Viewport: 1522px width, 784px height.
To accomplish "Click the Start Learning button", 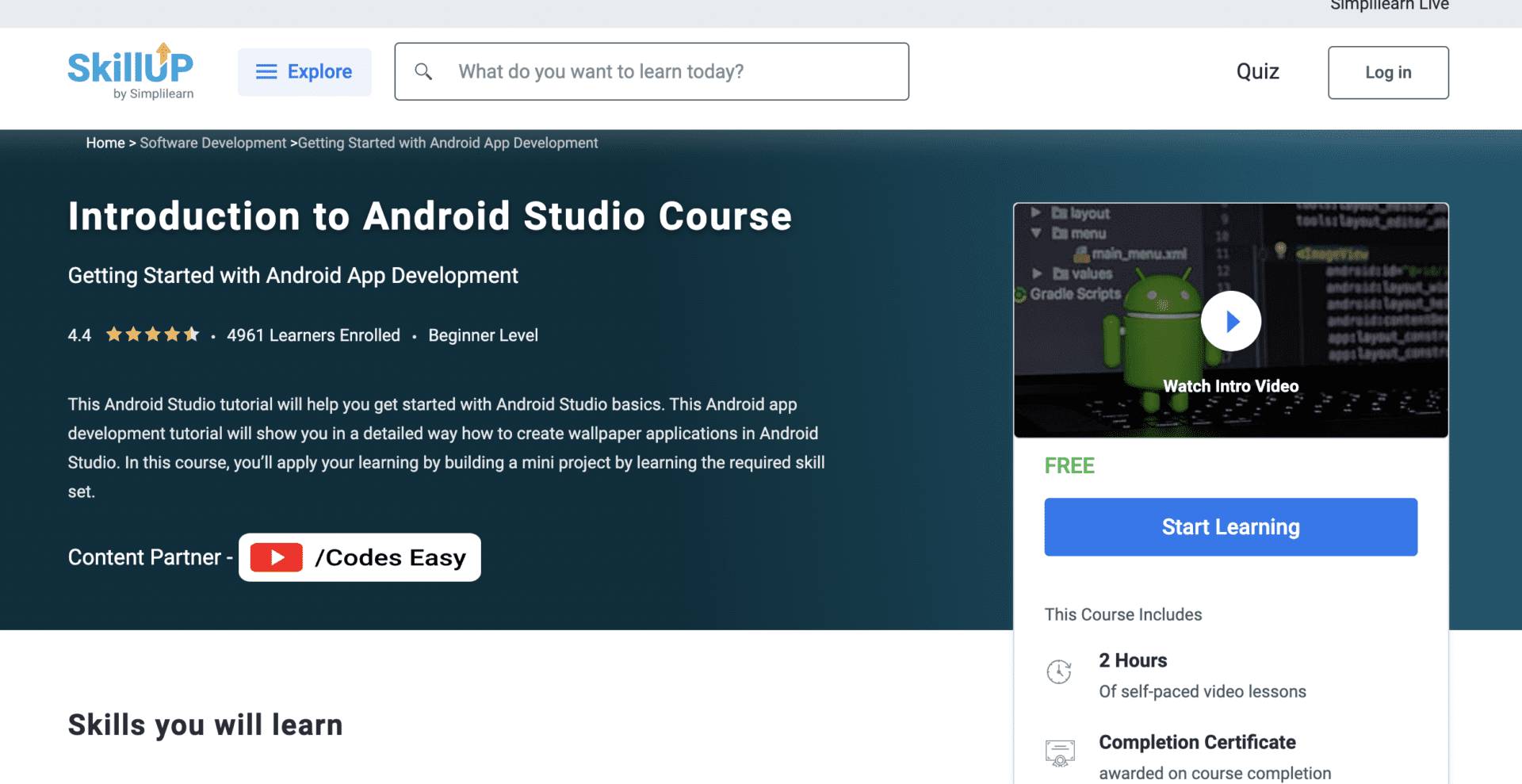I will (1230, 526).
